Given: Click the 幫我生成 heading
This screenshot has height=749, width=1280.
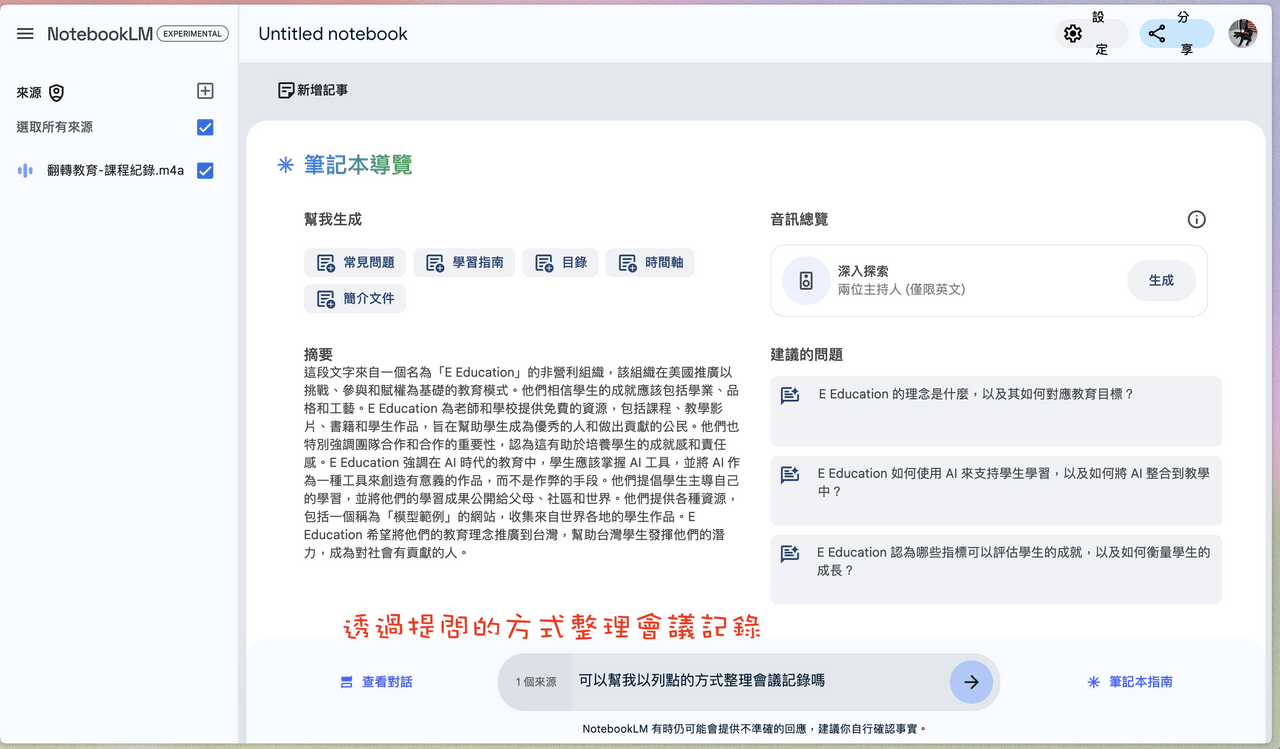Looking at the screenshot, I should [x=333, y=220].
